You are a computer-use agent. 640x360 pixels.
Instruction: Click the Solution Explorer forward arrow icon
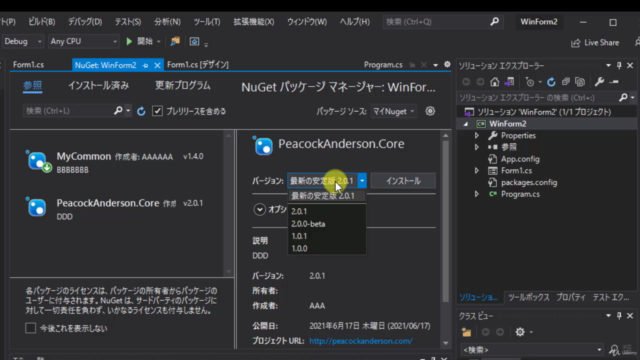point(480,82)
